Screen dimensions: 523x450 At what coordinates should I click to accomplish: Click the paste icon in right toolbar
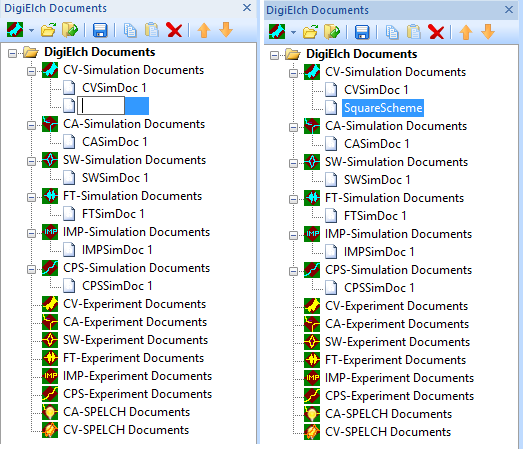[x=414, y=32]
